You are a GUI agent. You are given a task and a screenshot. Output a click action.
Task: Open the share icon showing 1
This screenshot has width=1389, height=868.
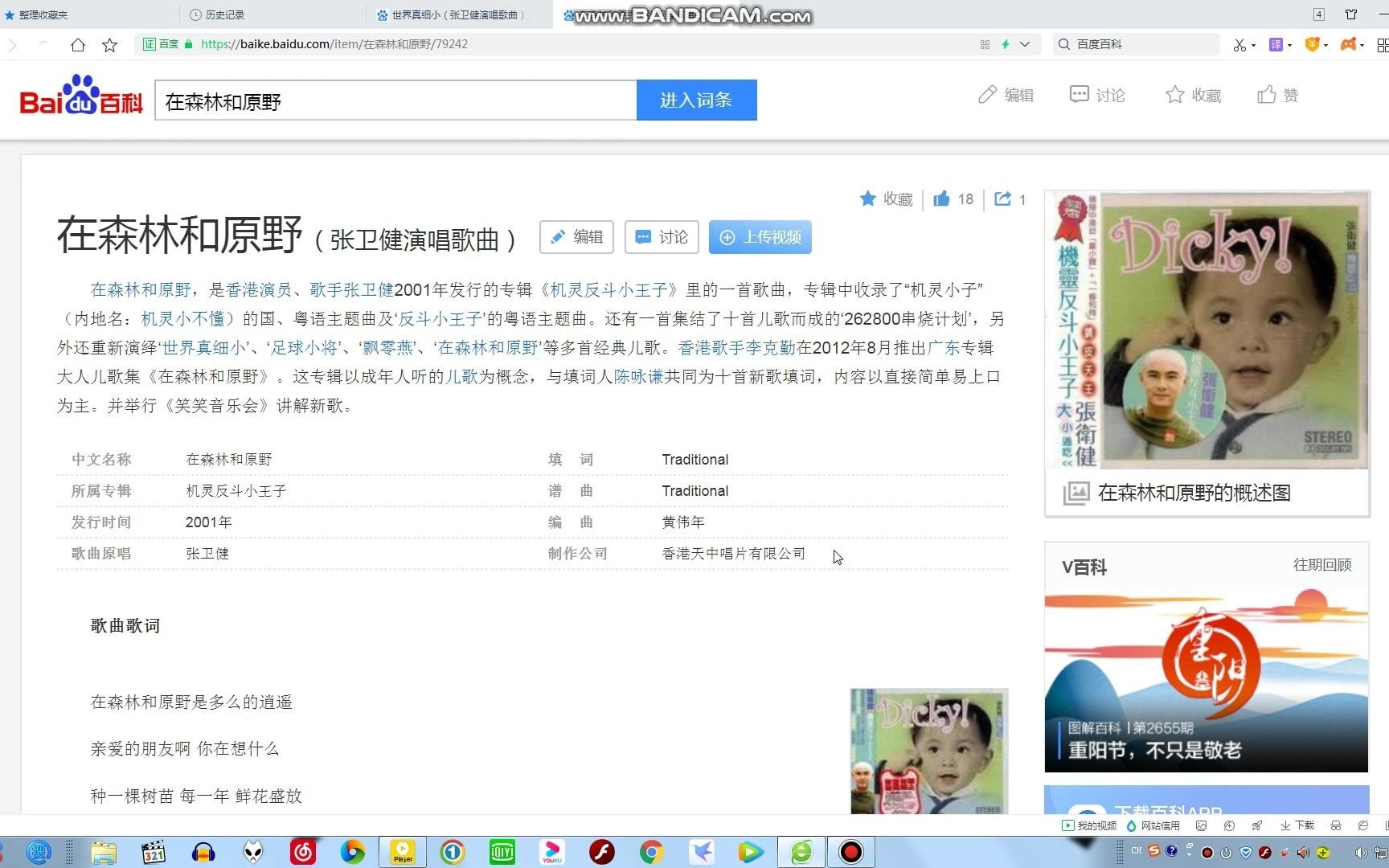pyautogui.click(x=1010, y=199)
